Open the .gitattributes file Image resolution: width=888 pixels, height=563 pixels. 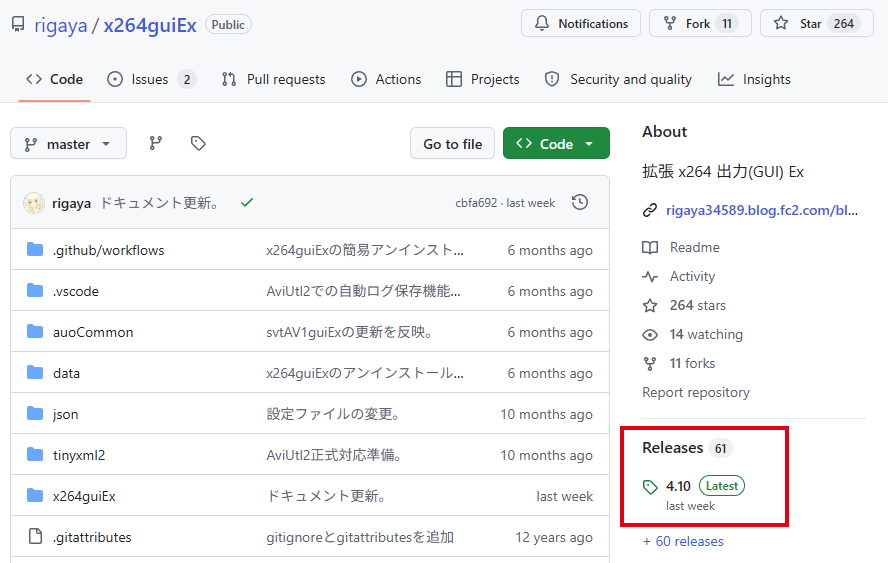pos(92,537)
